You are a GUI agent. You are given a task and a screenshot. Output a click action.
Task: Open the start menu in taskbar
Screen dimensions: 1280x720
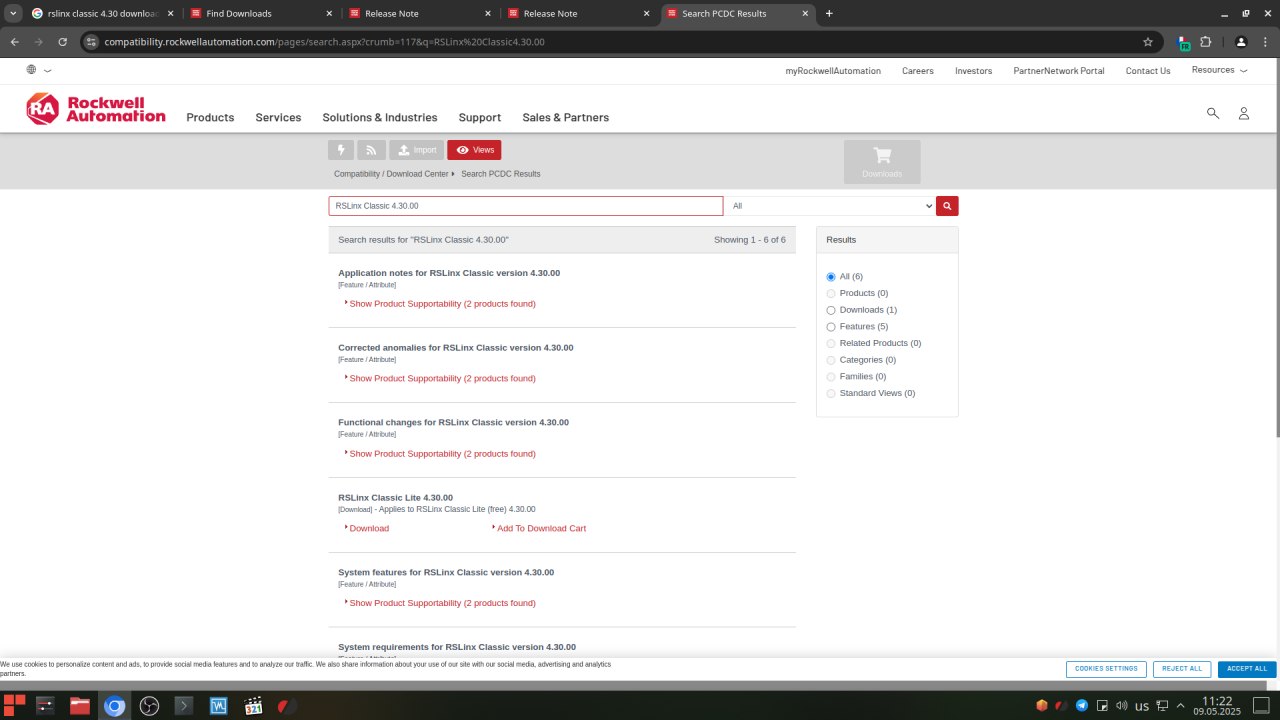tap(14, 706)
